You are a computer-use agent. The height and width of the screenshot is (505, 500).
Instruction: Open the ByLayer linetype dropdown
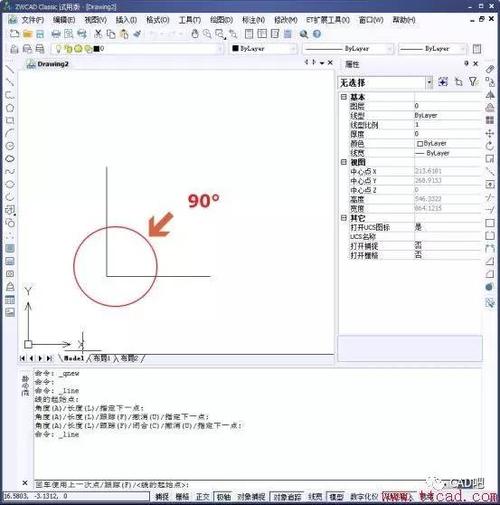coord(348,49)
